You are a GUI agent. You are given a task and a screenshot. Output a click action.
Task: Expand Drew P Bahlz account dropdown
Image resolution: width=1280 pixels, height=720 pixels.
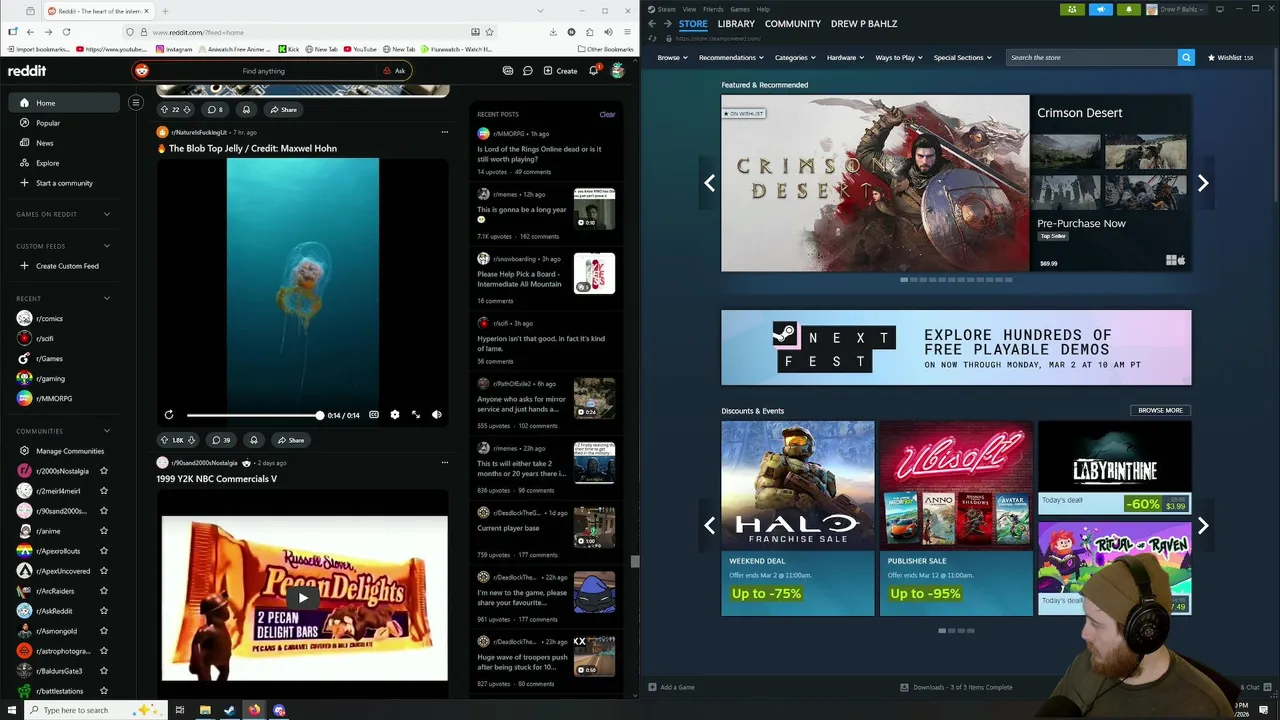click(x=1176, y=9)
